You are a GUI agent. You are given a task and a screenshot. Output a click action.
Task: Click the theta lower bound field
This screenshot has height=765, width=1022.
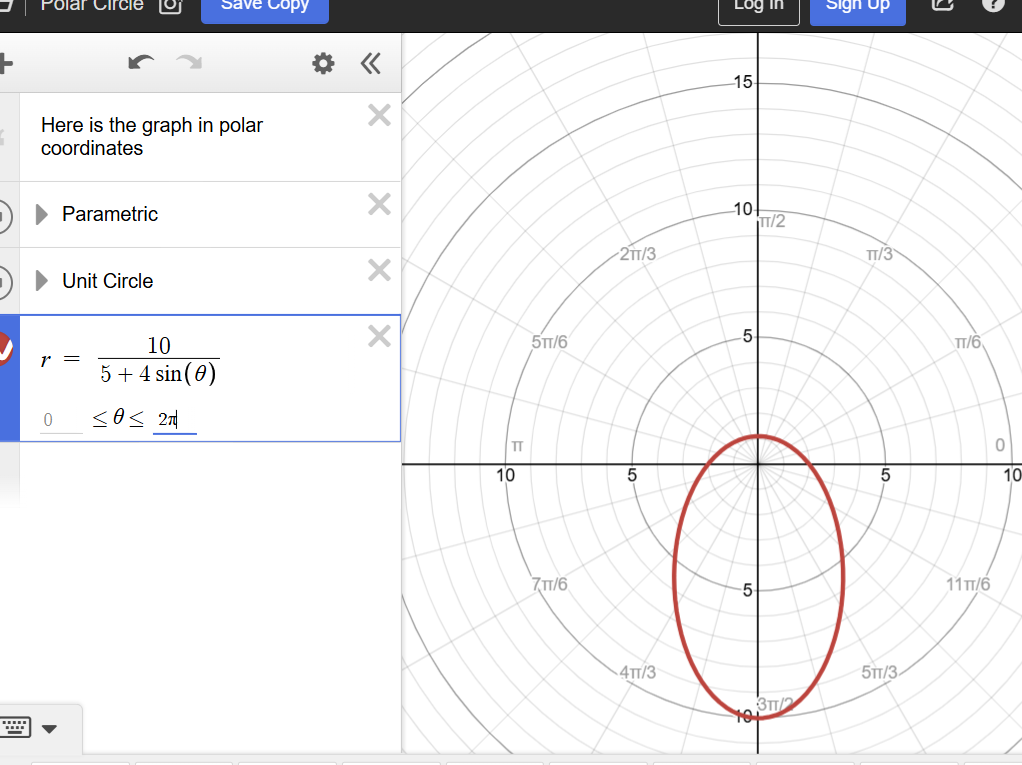[61, 421]
